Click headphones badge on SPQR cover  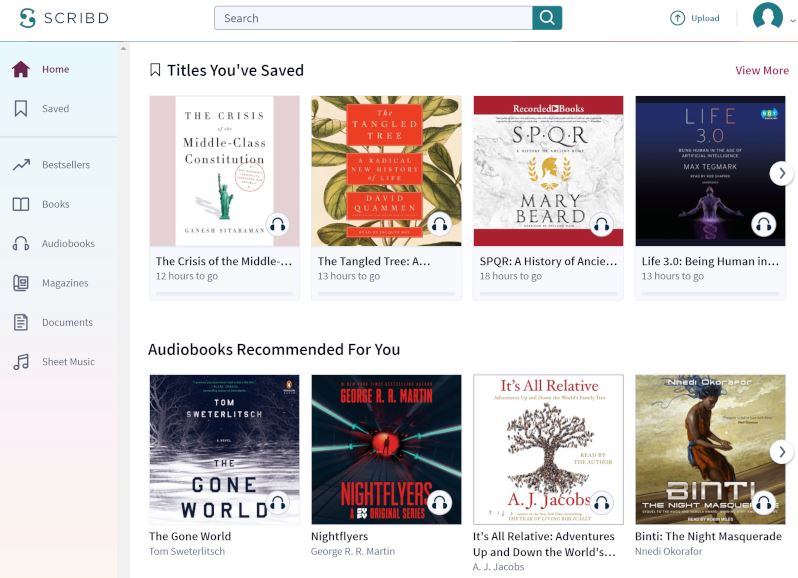602,224
